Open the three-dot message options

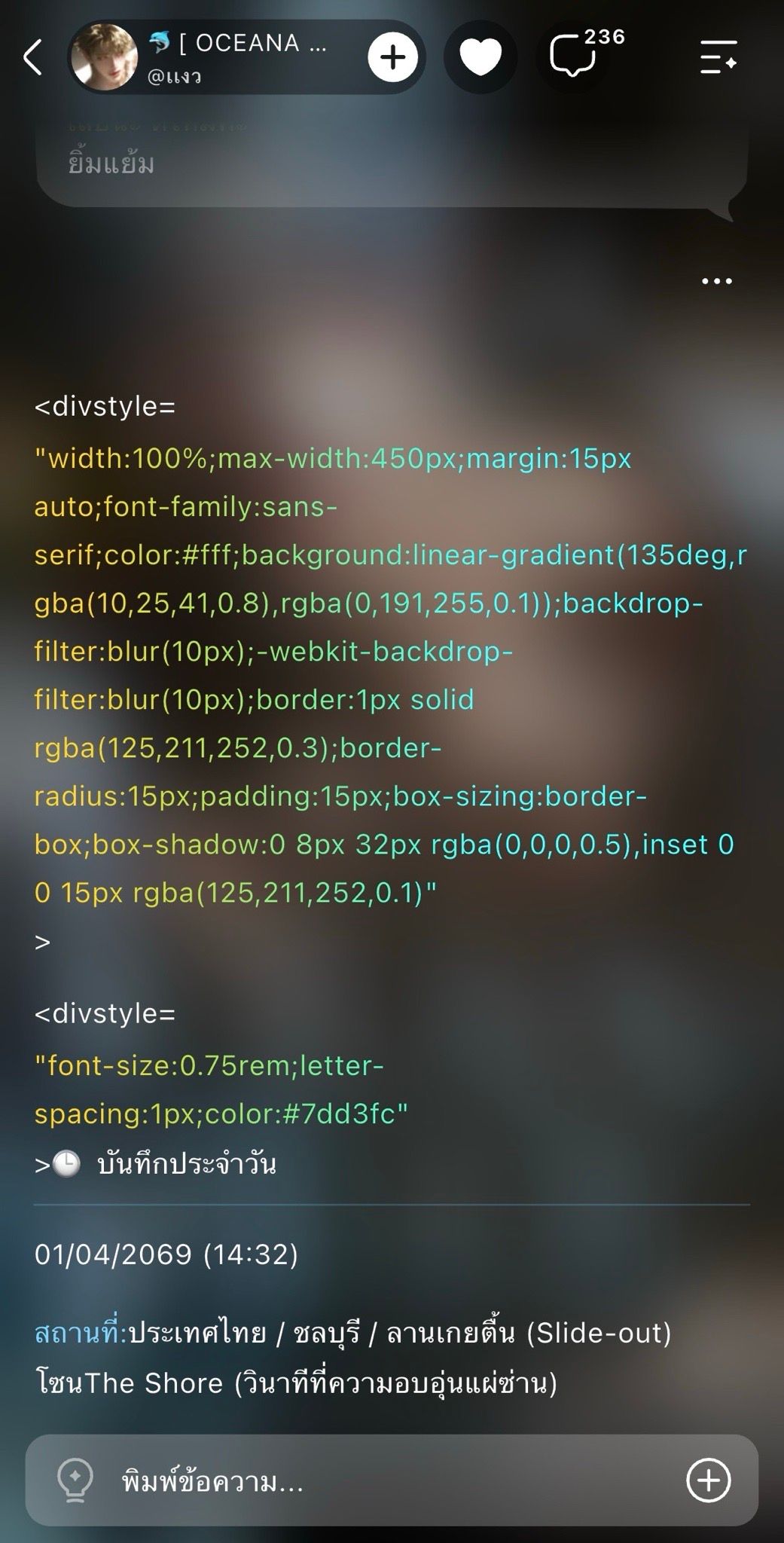[x=716, y=281]
